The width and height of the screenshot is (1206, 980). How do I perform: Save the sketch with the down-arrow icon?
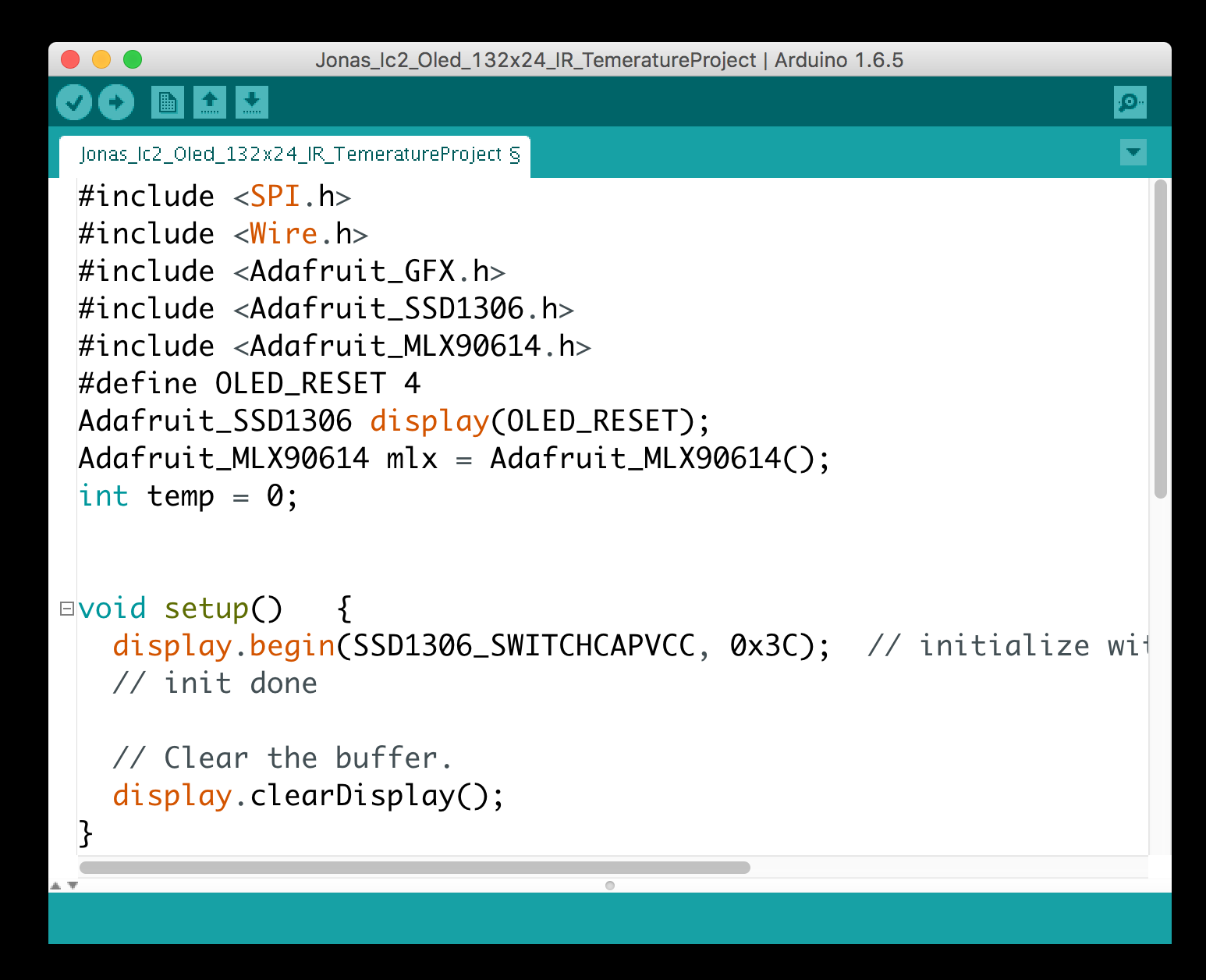click(252, 102)
